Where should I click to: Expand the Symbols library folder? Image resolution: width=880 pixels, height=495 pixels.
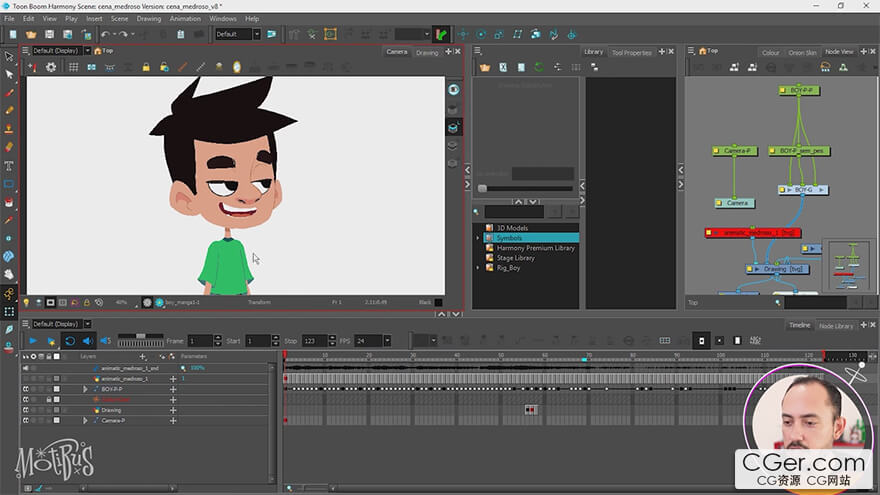478,238
